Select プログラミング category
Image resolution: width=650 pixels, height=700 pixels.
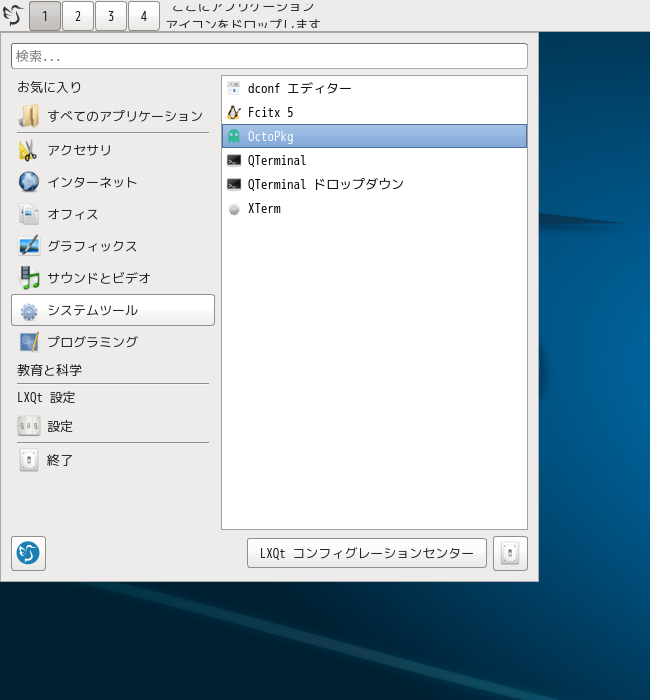(113, 342)
